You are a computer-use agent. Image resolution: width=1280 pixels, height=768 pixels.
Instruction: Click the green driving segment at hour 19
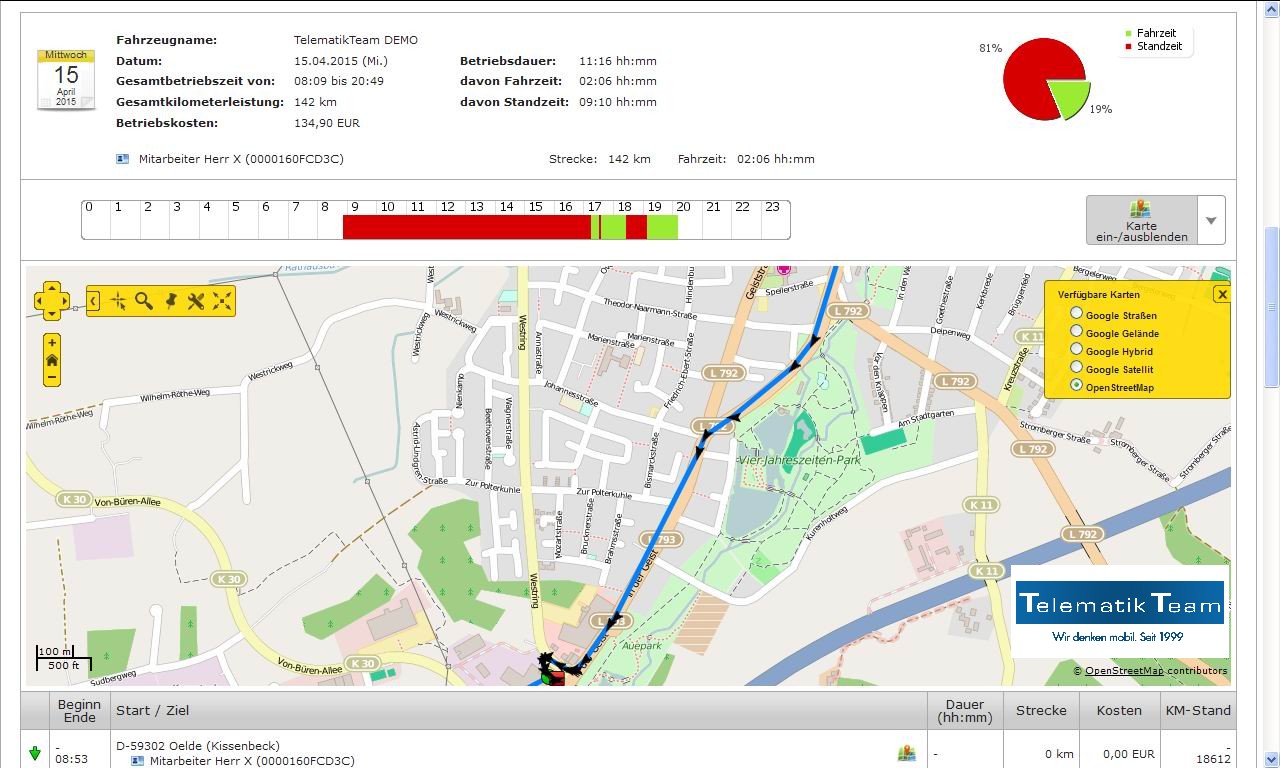pyautogui.click(x=662, y=226)
